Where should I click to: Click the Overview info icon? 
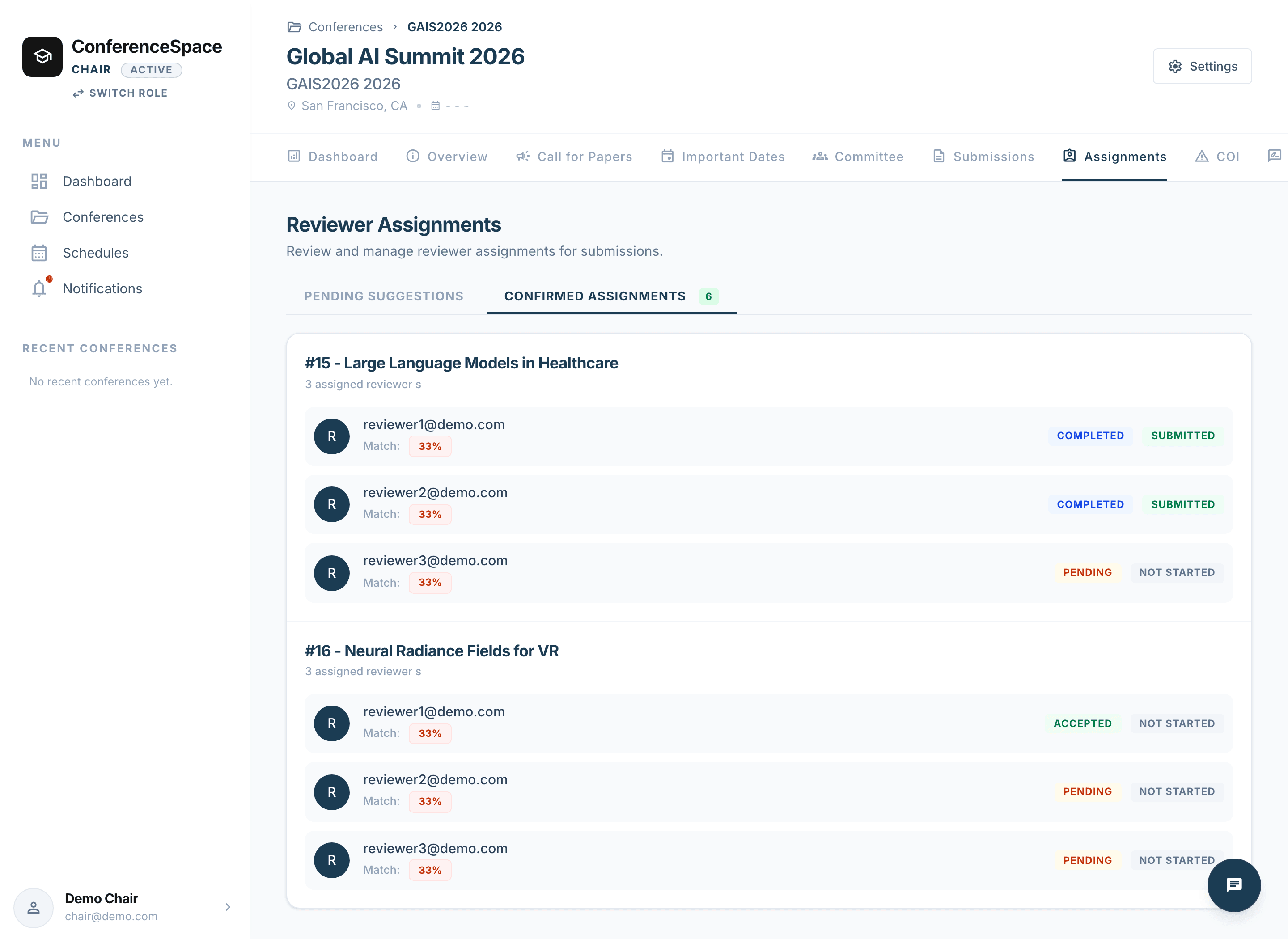pos(413,156)
